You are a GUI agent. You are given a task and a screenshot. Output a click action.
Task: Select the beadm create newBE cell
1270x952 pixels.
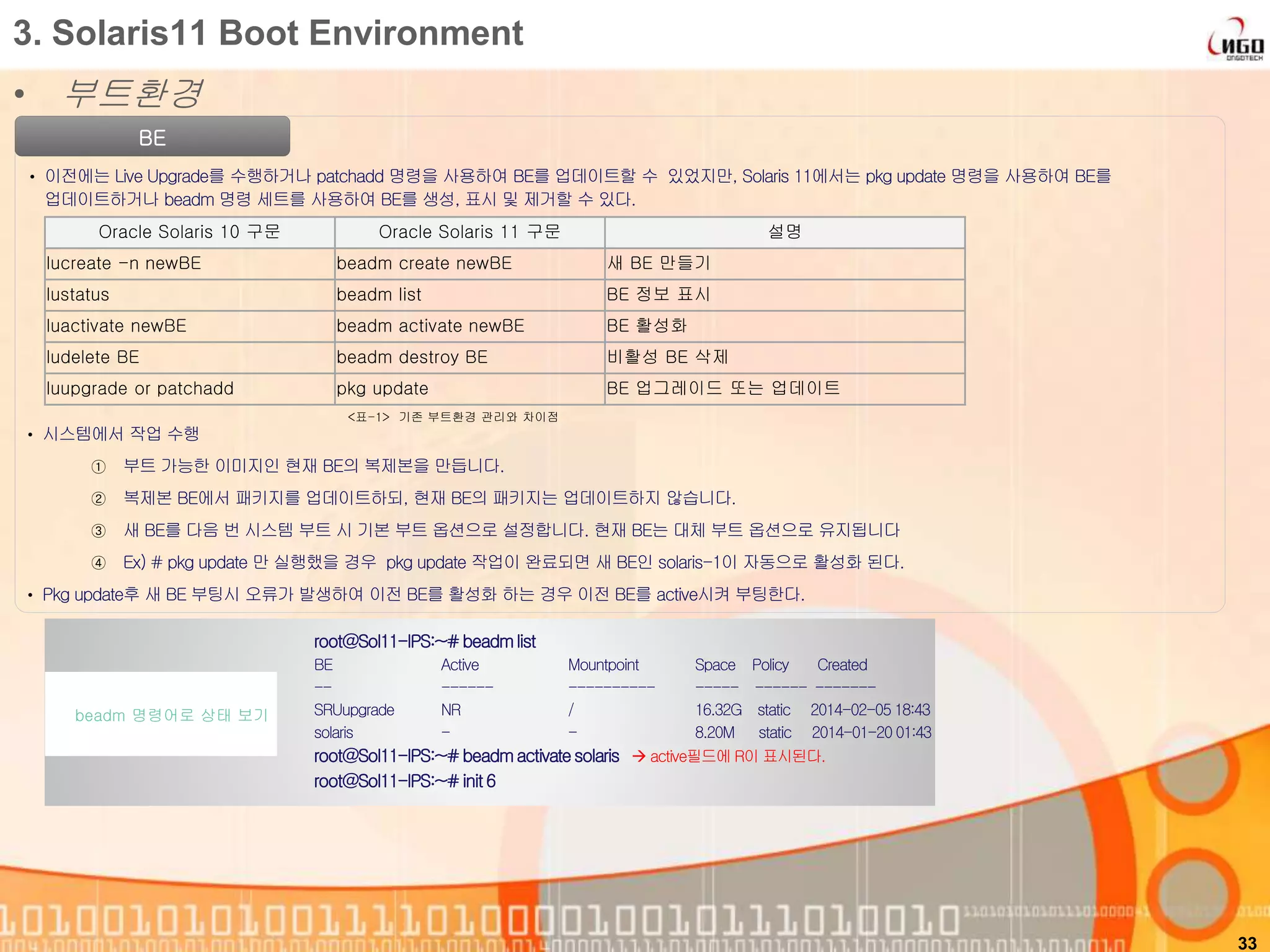coord(469,263)
